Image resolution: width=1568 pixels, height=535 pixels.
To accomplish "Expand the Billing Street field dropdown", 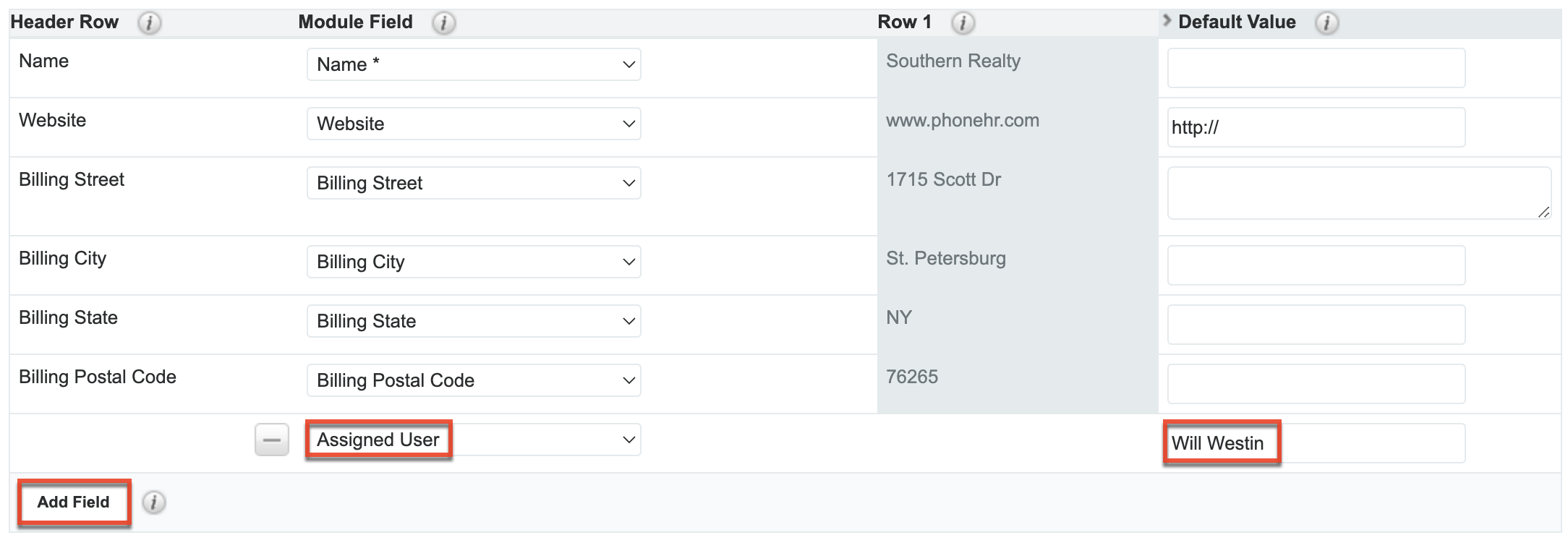I will [474, 183].
